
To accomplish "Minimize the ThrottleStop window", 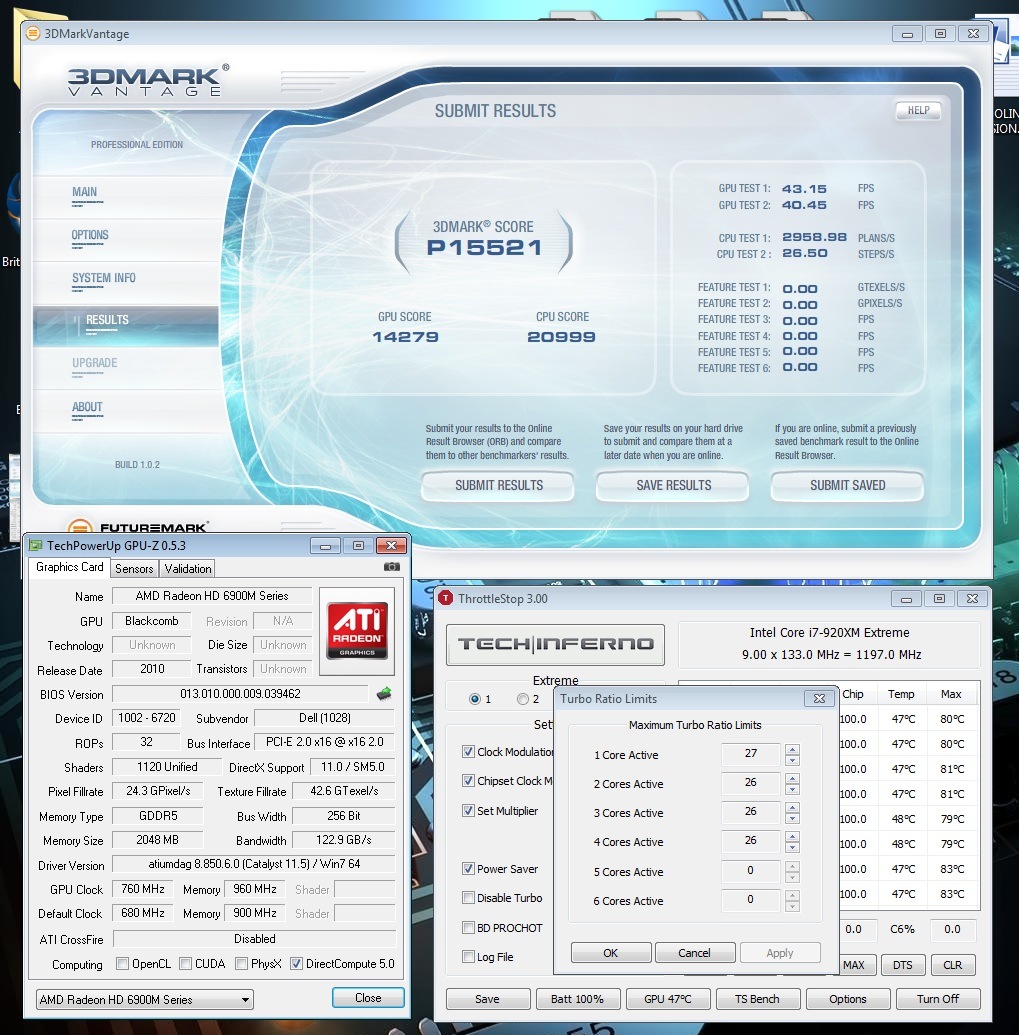I will (906, 599).
